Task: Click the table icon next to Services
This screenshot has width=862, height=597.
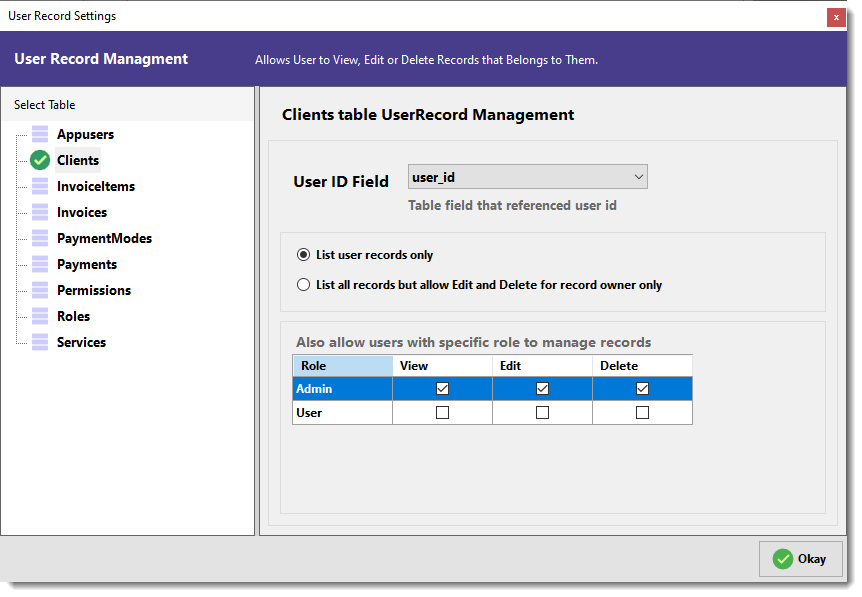Action: [x=40, y=342]
